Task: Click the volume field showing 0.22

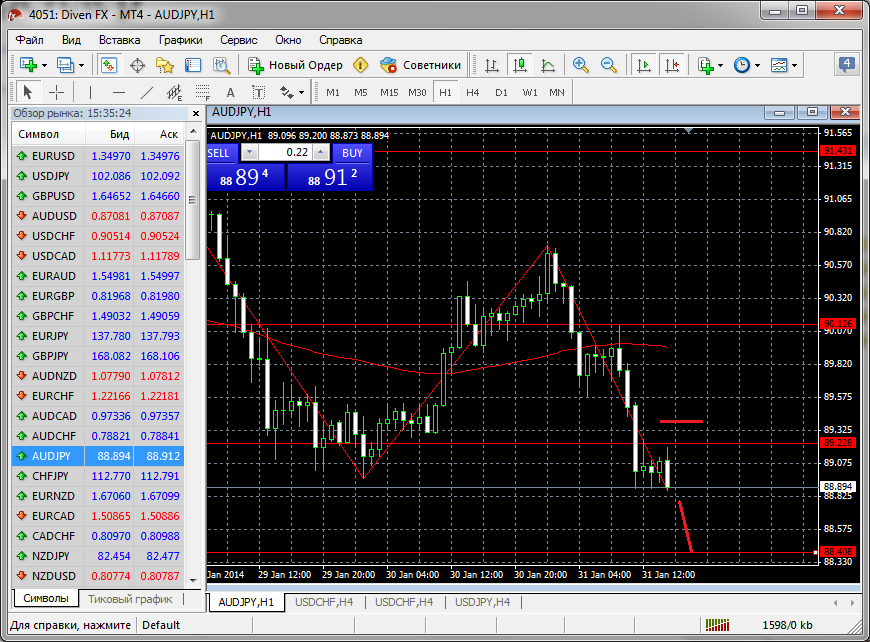Action: (x=285, y=152)
